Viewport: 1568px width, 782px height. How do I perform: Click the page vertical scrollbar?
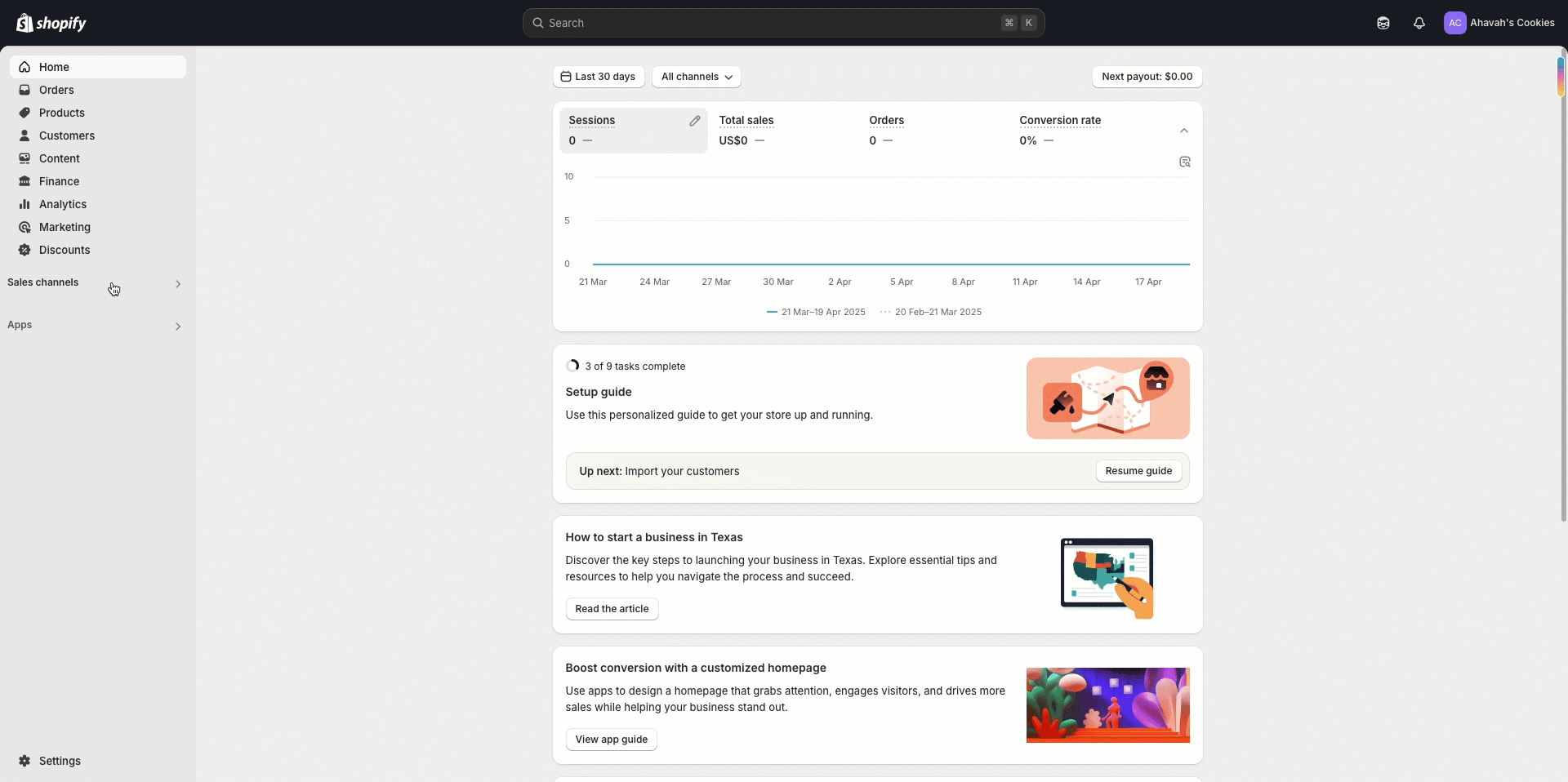click(1563, 286)
